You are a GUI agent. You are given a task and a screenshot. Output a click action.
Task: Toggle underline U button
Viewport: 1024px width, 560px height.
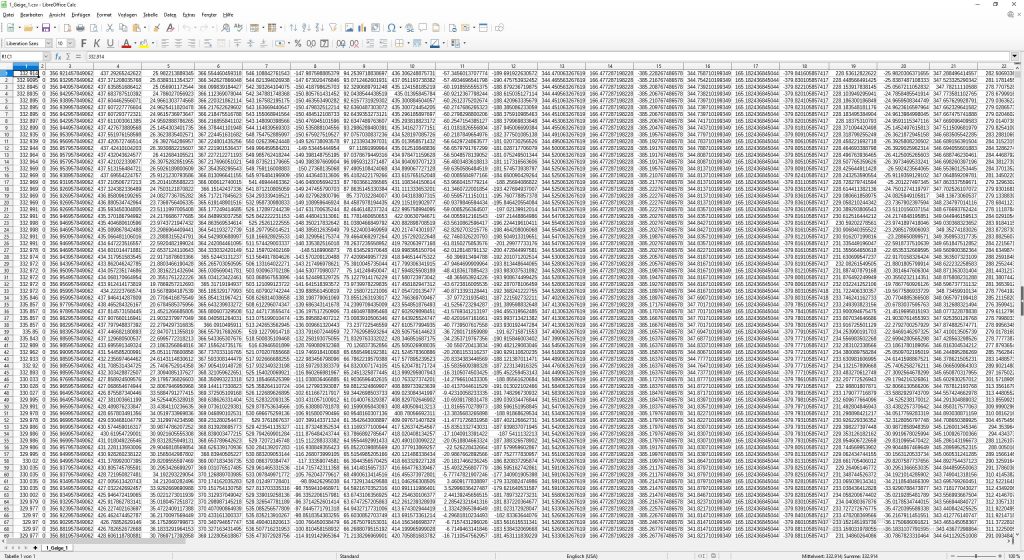pos(110,43)
